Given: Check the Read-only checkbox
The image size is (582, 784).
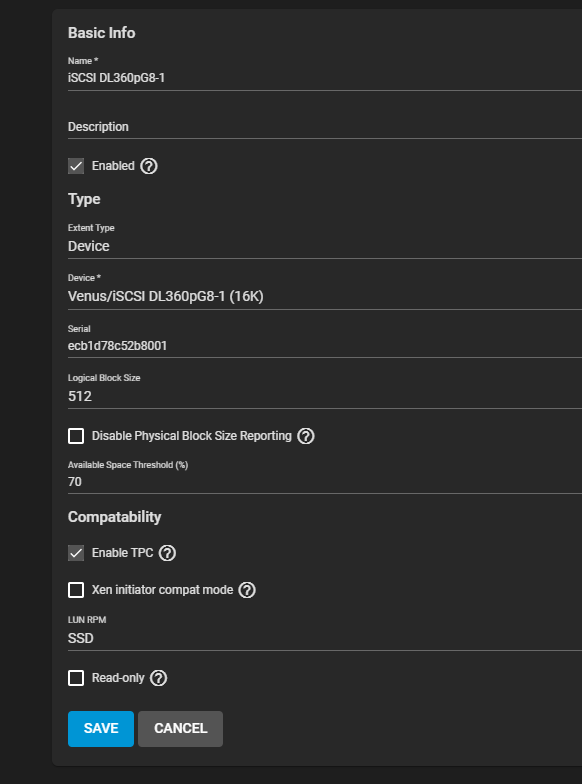Looking at the screenshot, I should [x=76, y=678].
